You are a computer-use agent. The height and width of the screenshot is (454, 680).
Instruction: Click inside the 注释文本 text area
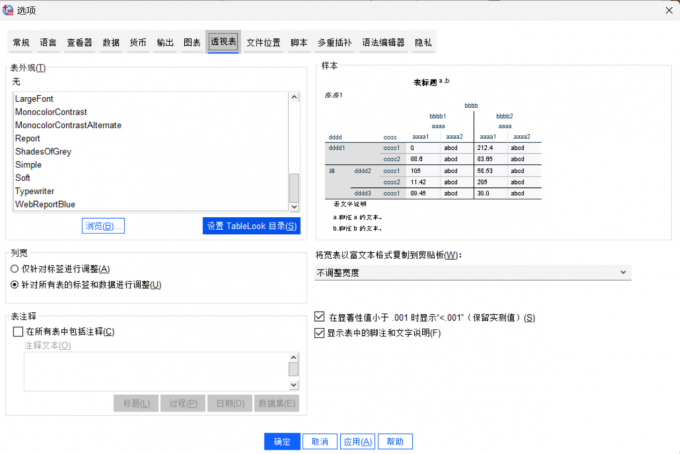[156, 372]
